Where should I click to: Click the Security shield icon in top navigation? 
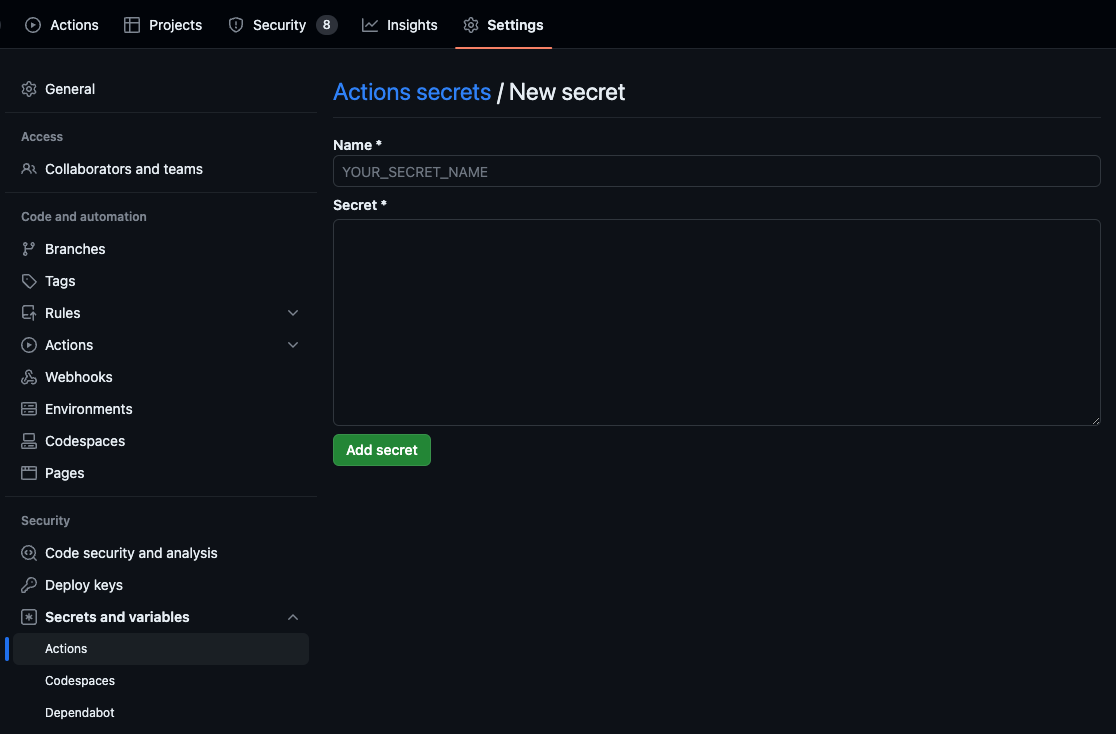[236, 25]
